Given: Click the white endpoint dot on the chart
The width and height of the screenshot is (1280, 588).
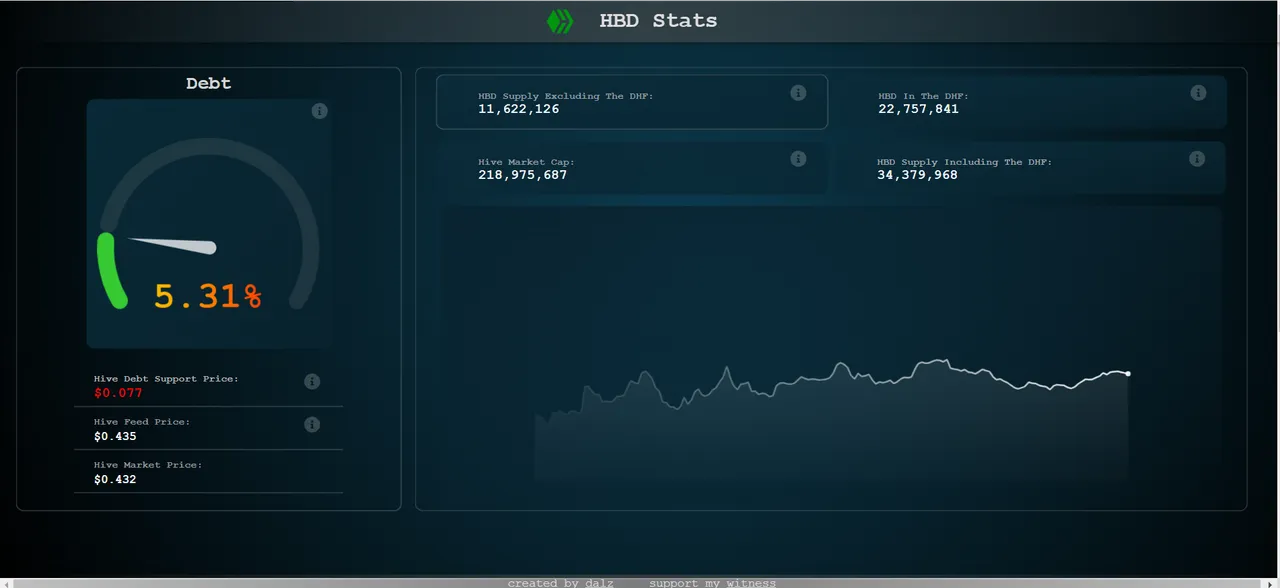Looking at the screenshot, I should pyautogui.click(x=1128, y=374).
